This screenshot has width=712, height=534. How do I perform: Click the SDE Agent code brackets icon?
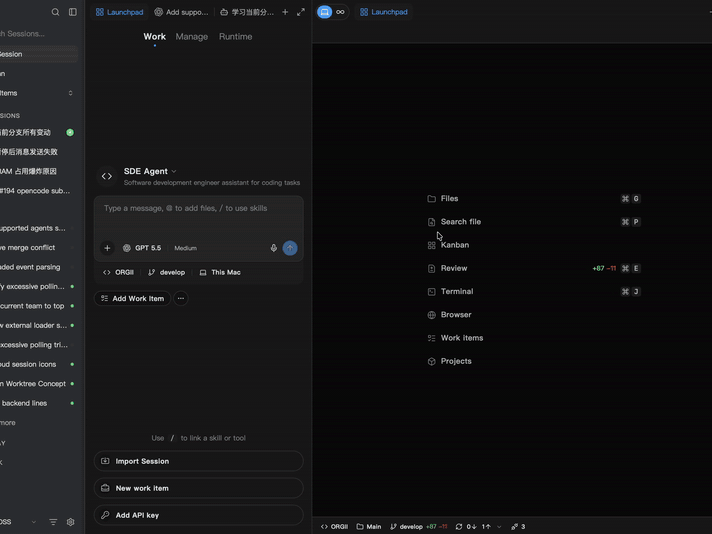pyautogui.click(x=107, y=176)
